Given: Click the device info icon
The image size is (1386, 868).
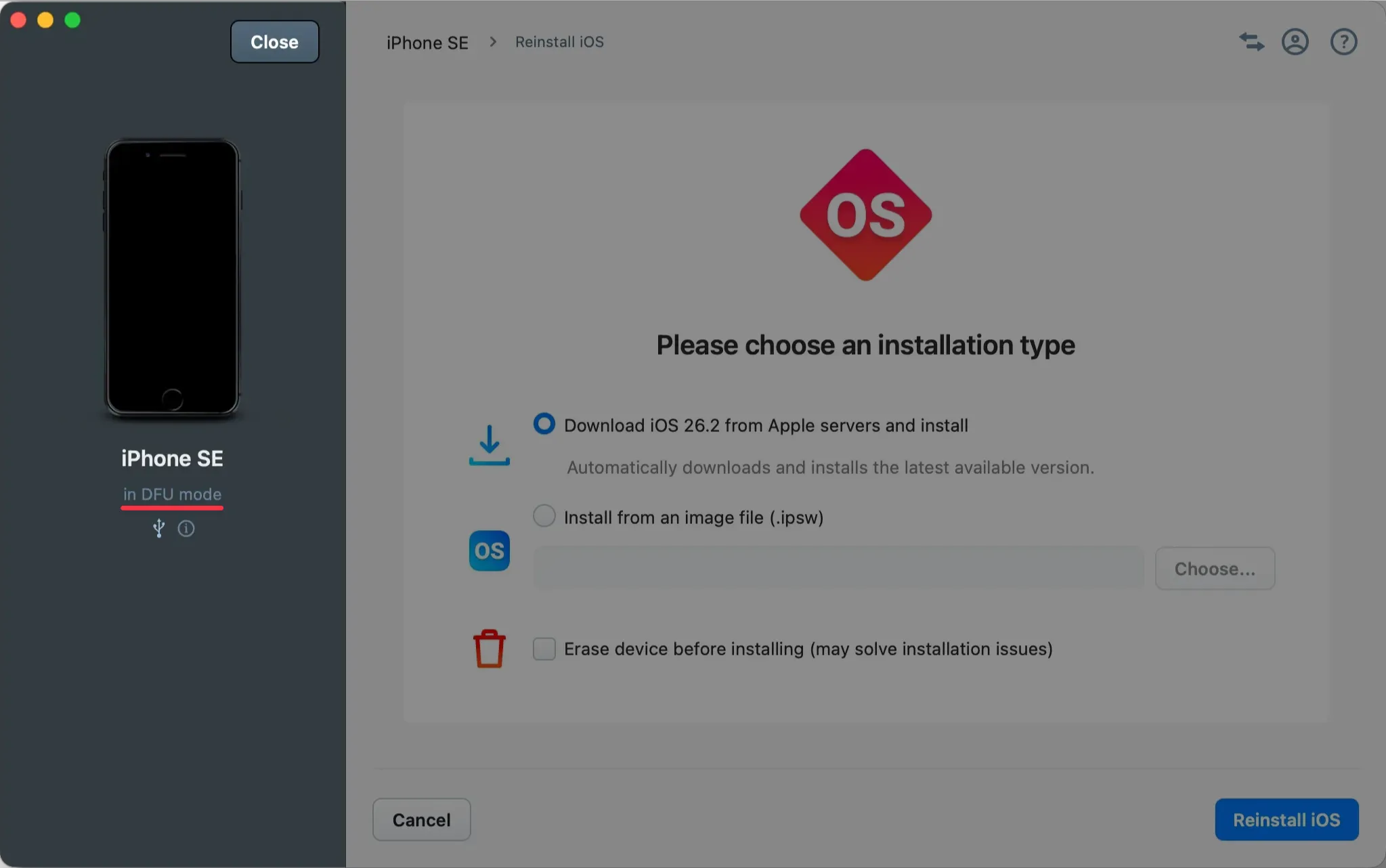Looking at the screenshot, I should click(186, 528).
